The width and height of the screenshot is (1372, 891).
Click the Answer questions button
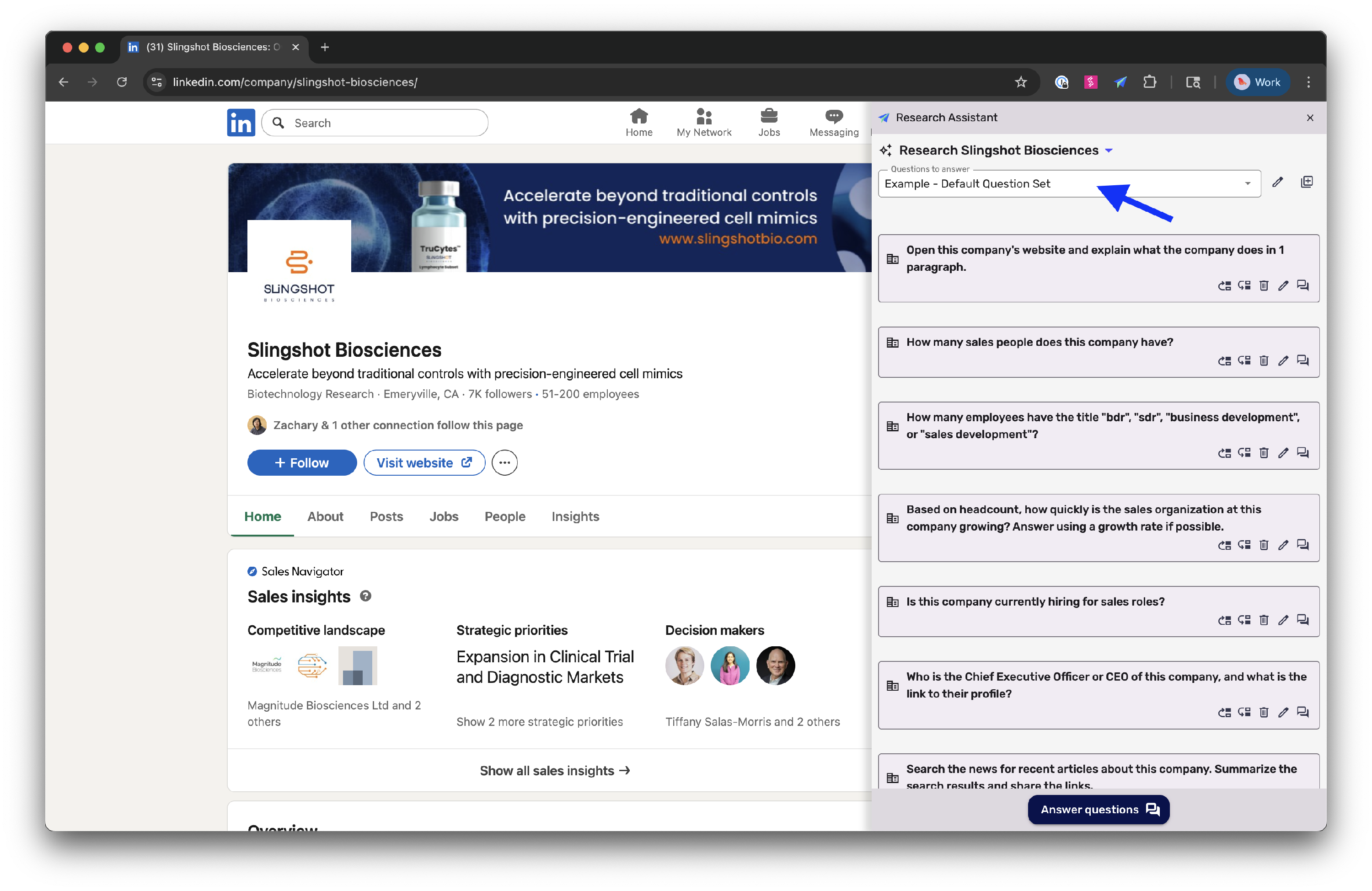(x=1099, y=810)
